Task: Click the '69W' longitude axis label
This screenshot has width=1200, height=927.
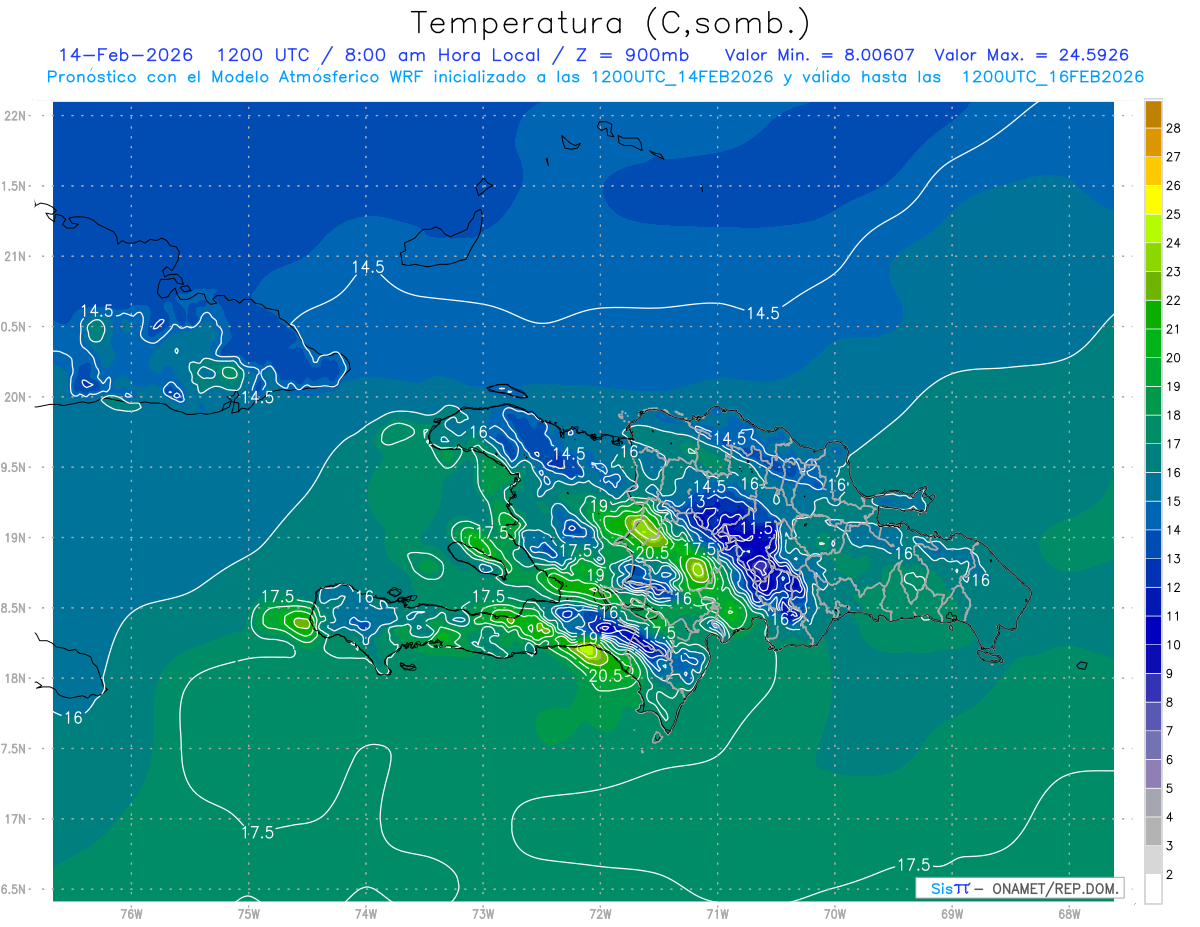Action: point(952,914)
